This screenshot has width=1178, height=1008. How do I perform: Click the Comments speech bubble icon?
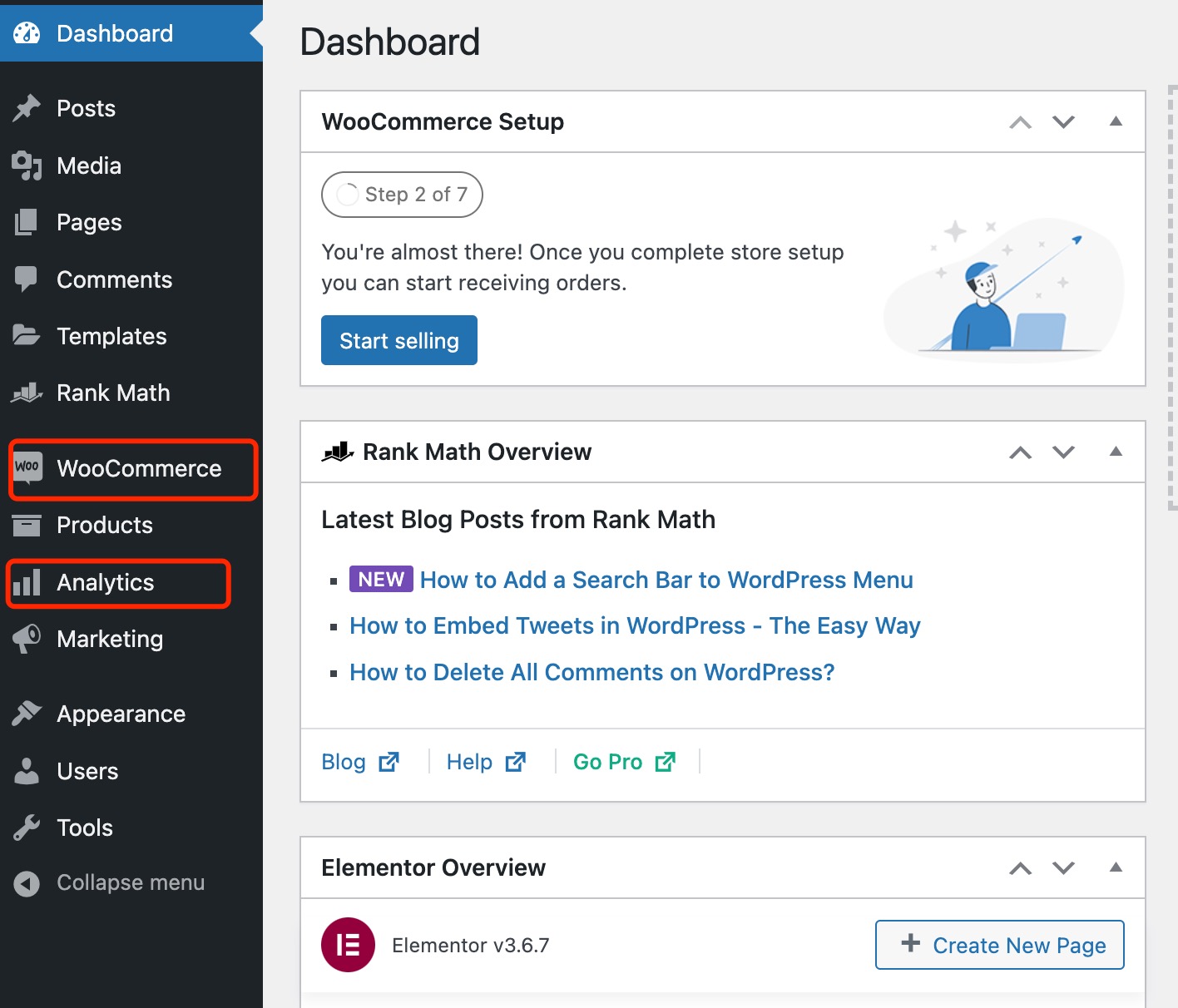[x=27, y=279]
